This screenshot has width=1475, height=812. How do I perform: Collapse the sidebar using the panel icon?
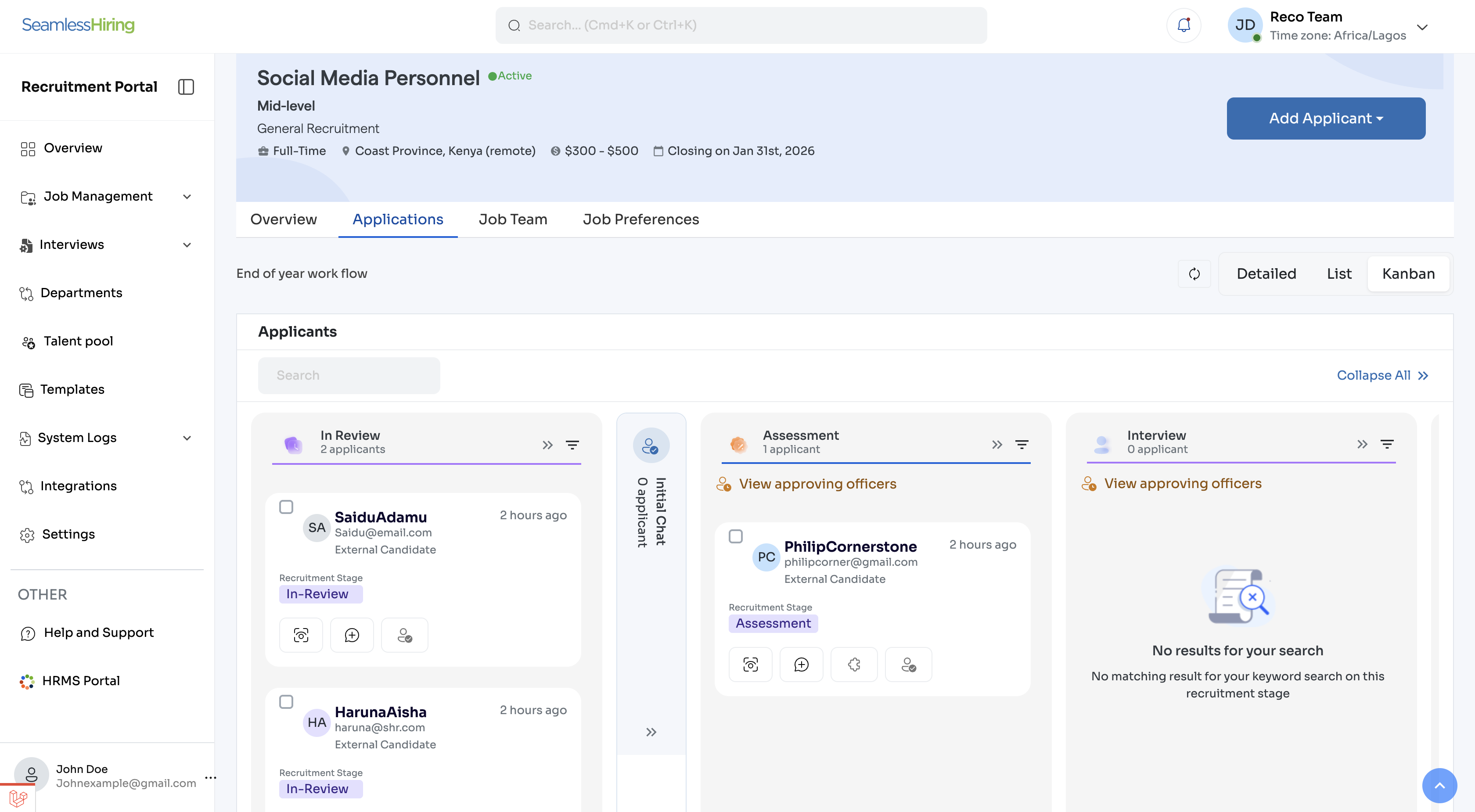point(186,87)
